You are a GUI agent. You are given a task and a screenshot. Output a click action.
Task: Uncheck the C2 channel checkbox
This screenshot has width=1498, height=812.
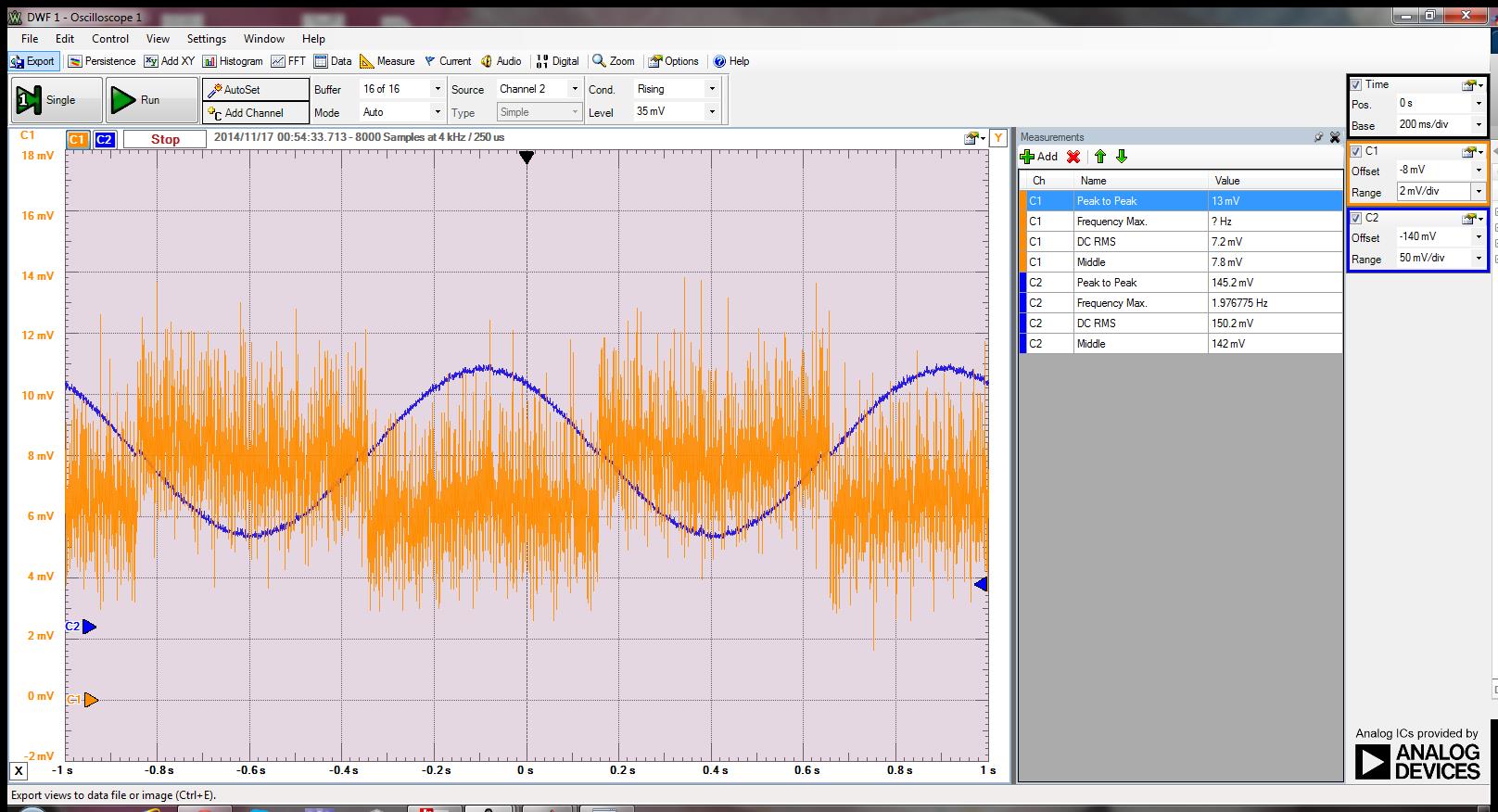(x=1356, y=218)
